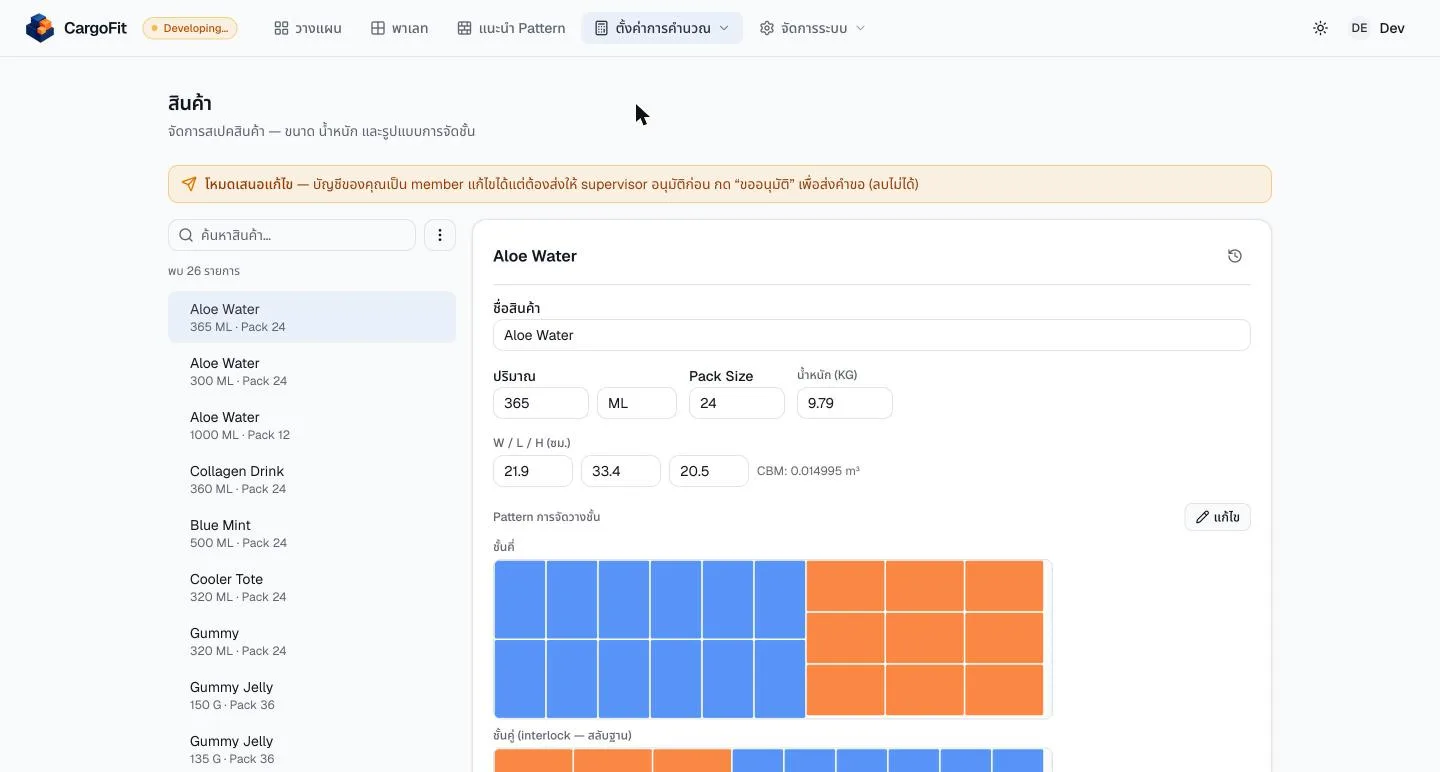Select Collagen Drink 360 ML item
1440x772 pixels.
[x=312, y=479]
